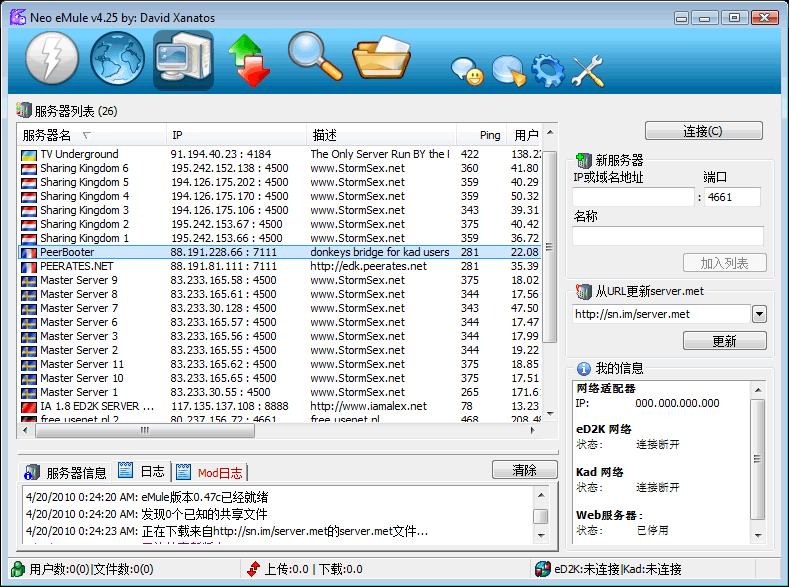
Task: Select the Master Server 11 row
Action: coord(280,364)
